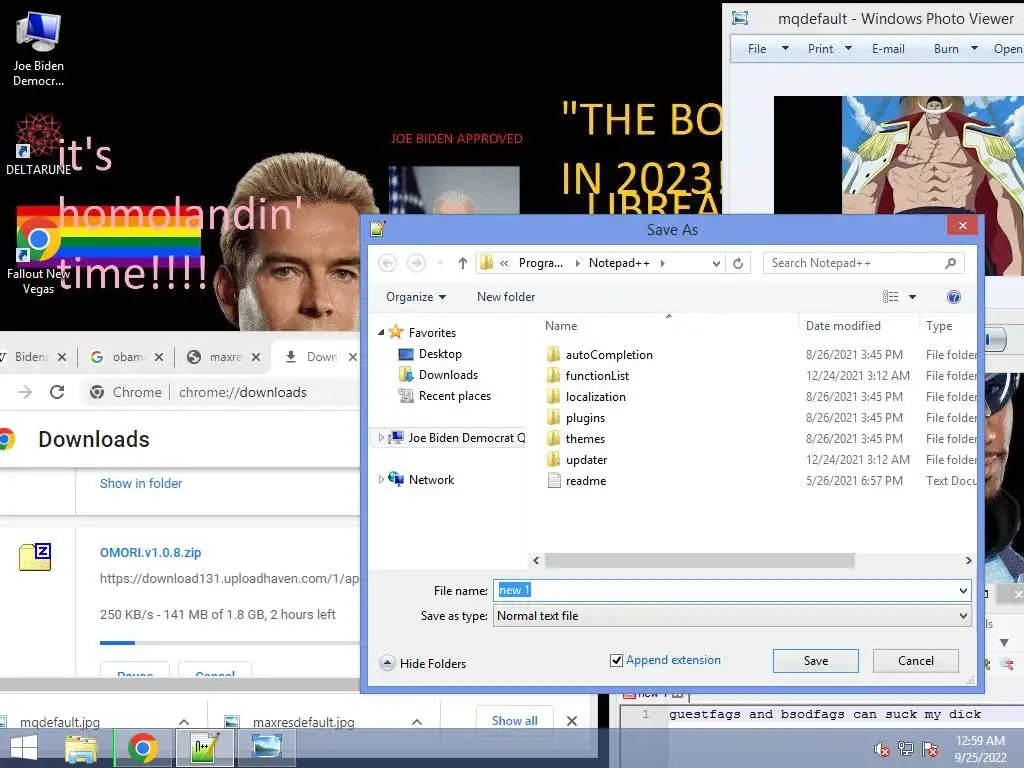Open Action Center flag tray icon
The width and height of the screenshot is (1024, 768).
pos(930,749)
